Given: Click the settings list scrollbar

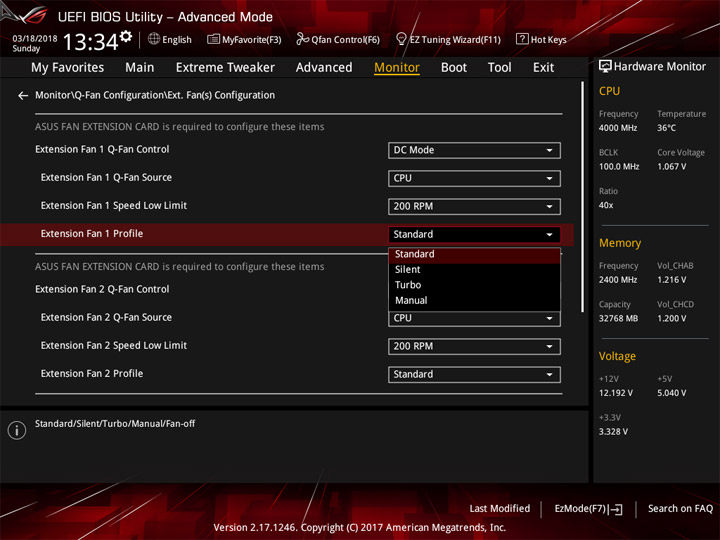Looking at the screenshot, I should click(x=583, y=197).
